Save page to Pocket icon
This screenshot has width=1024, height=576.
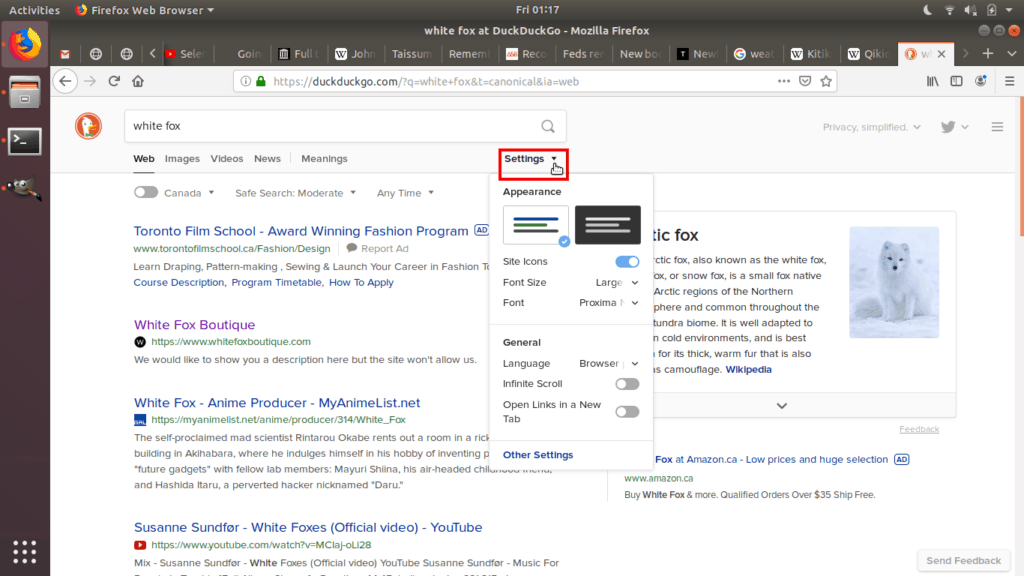tap(805, 81)
